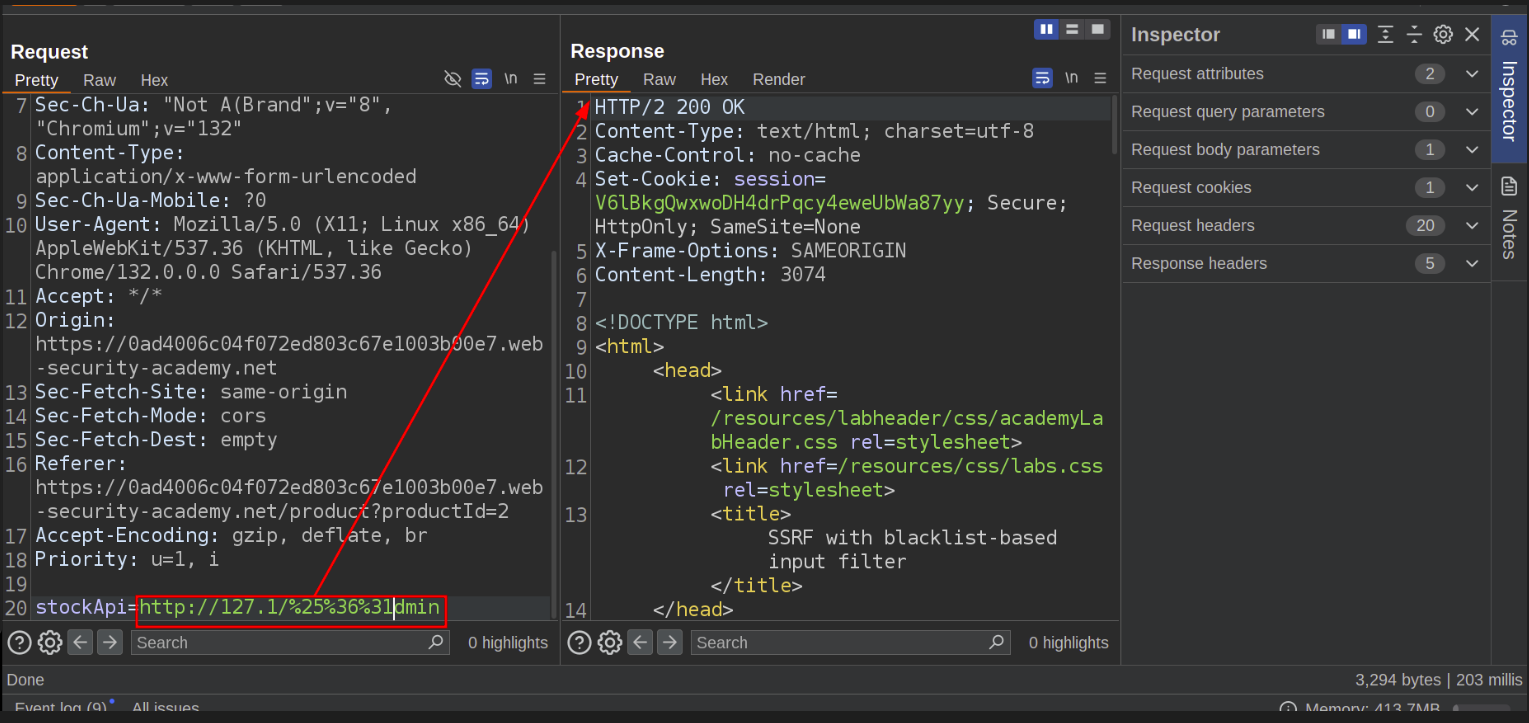1529x723 pixels.
Task: Click the Inspector vertical sidebar tab
Action: point(1510,88)
